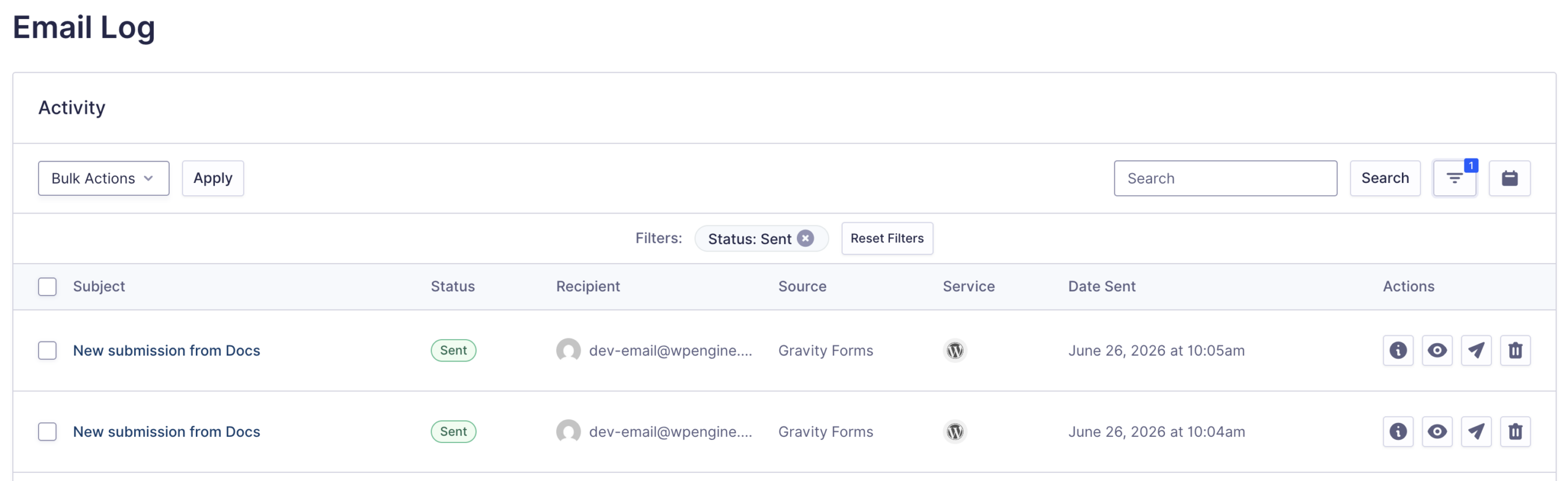Remove the Status: Sent filter chip
1568x481 pixels.
(805, 238)
